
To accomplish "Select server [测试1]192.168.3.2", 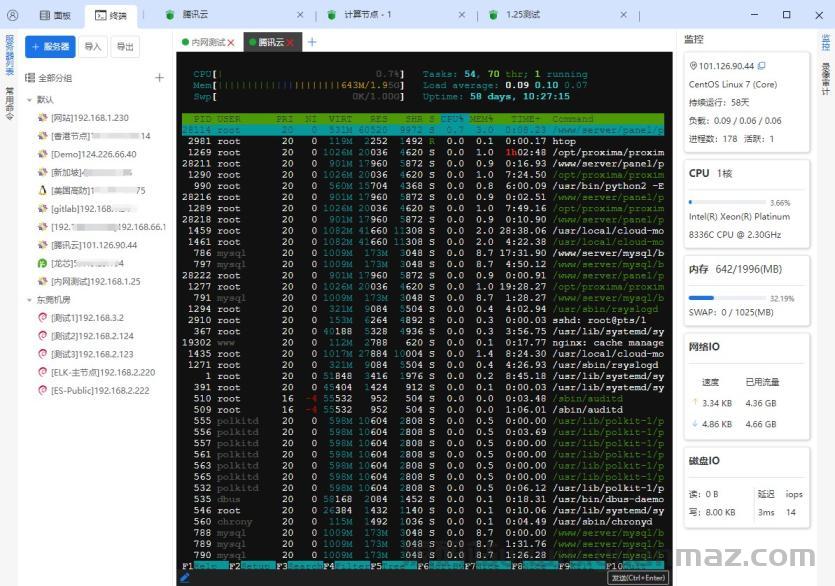I will click(x=87, y=318).
